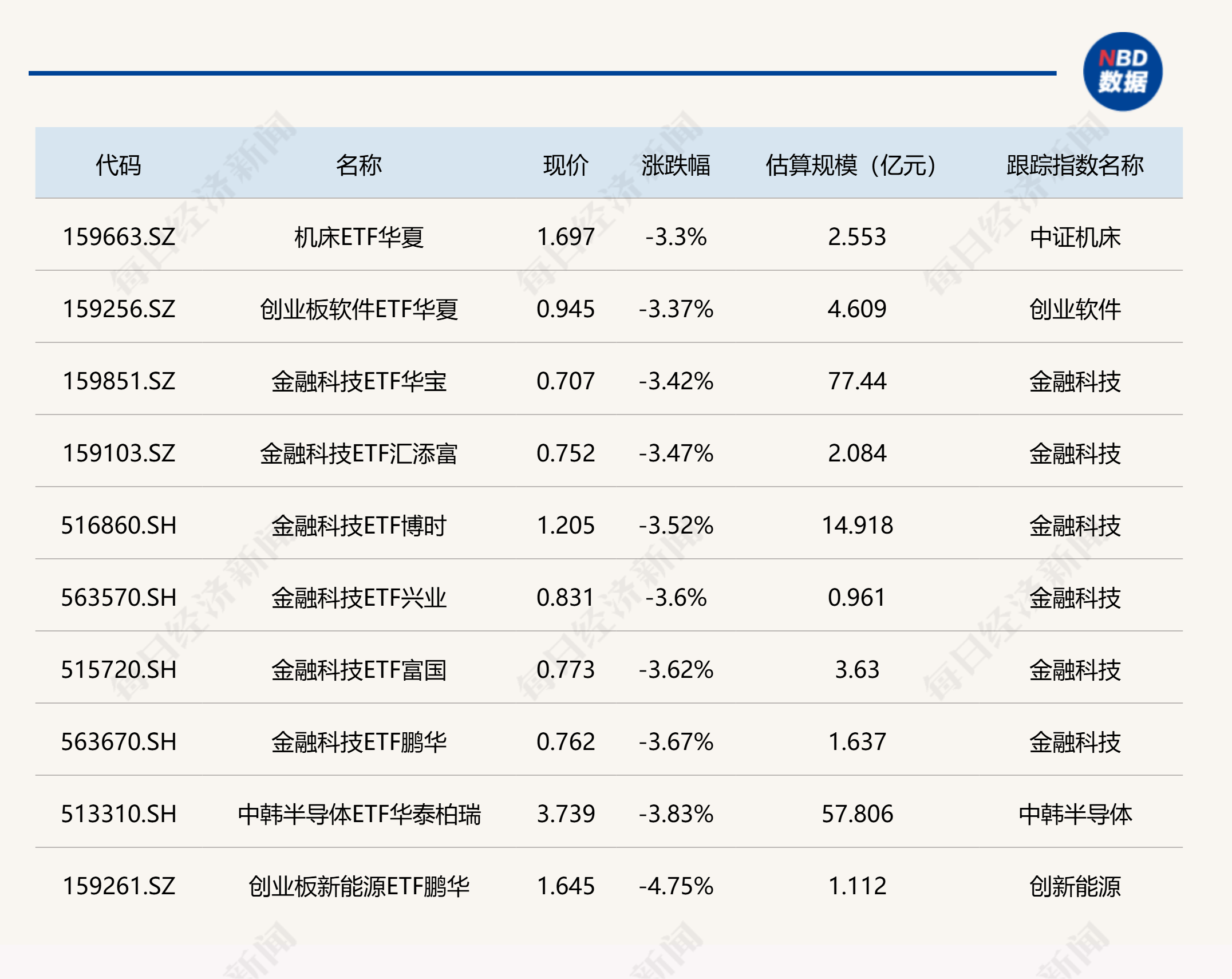This screenshot has height=979, width=1232.
Task: Click the 创新能源 tracking index name
Action: pos(1075,886)
